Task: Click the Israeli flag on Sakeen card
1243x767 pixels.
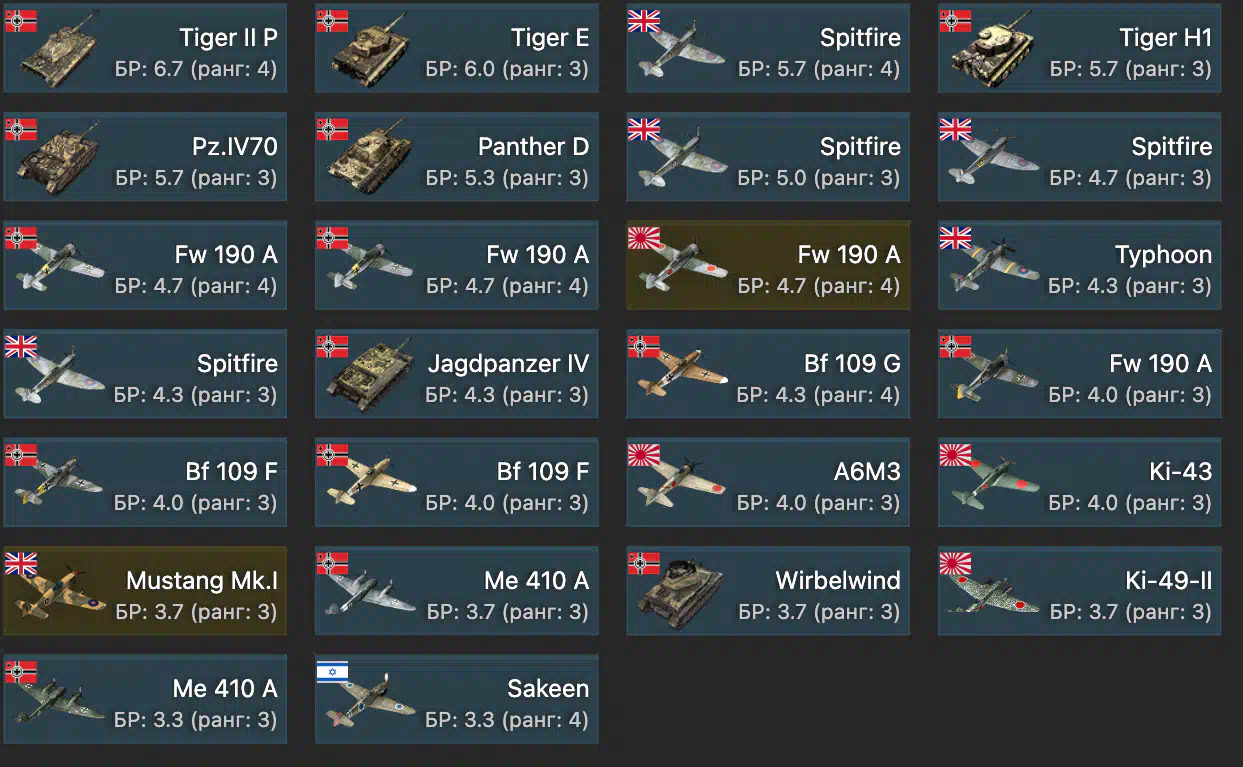Action: click(332, 672)
